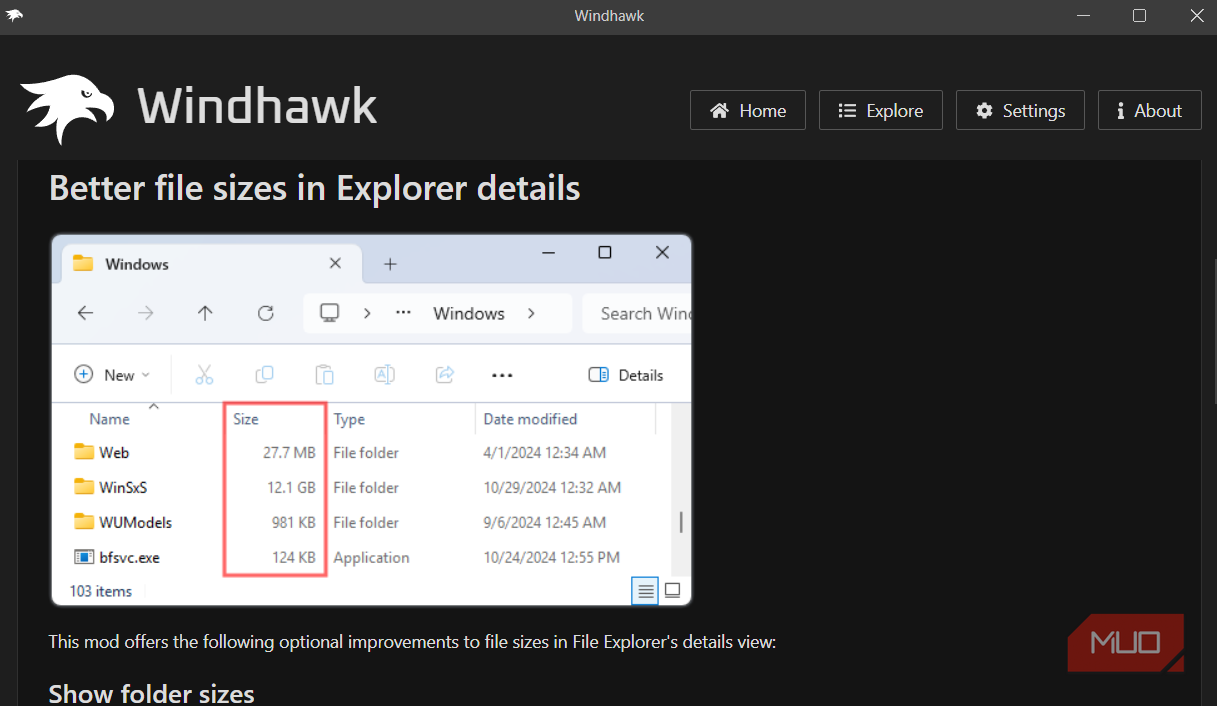
Task: Select the Web folder row
Action: pyautogui.click(x=360, y=452)
